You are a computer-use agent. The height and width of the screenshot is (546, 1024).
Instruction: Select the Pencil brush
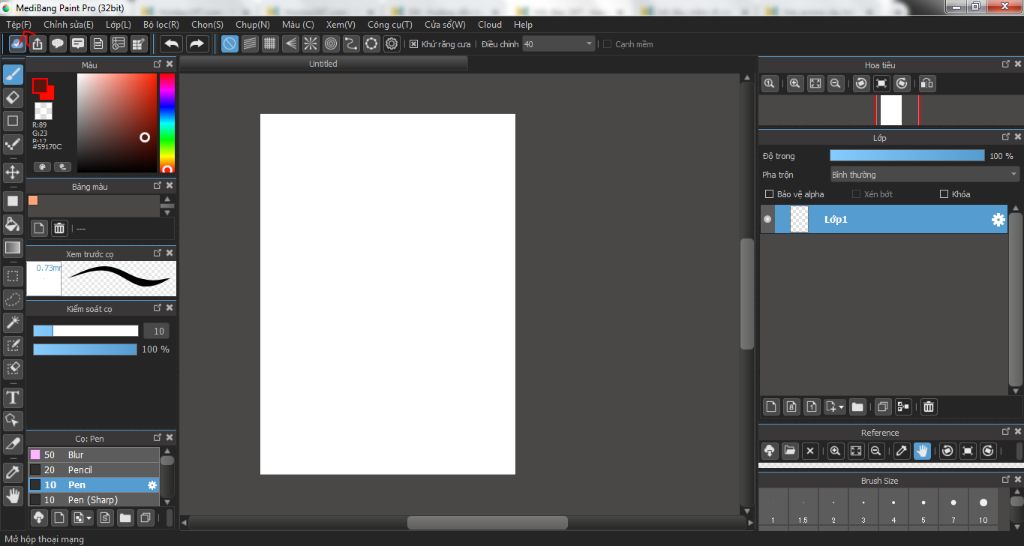93,470
